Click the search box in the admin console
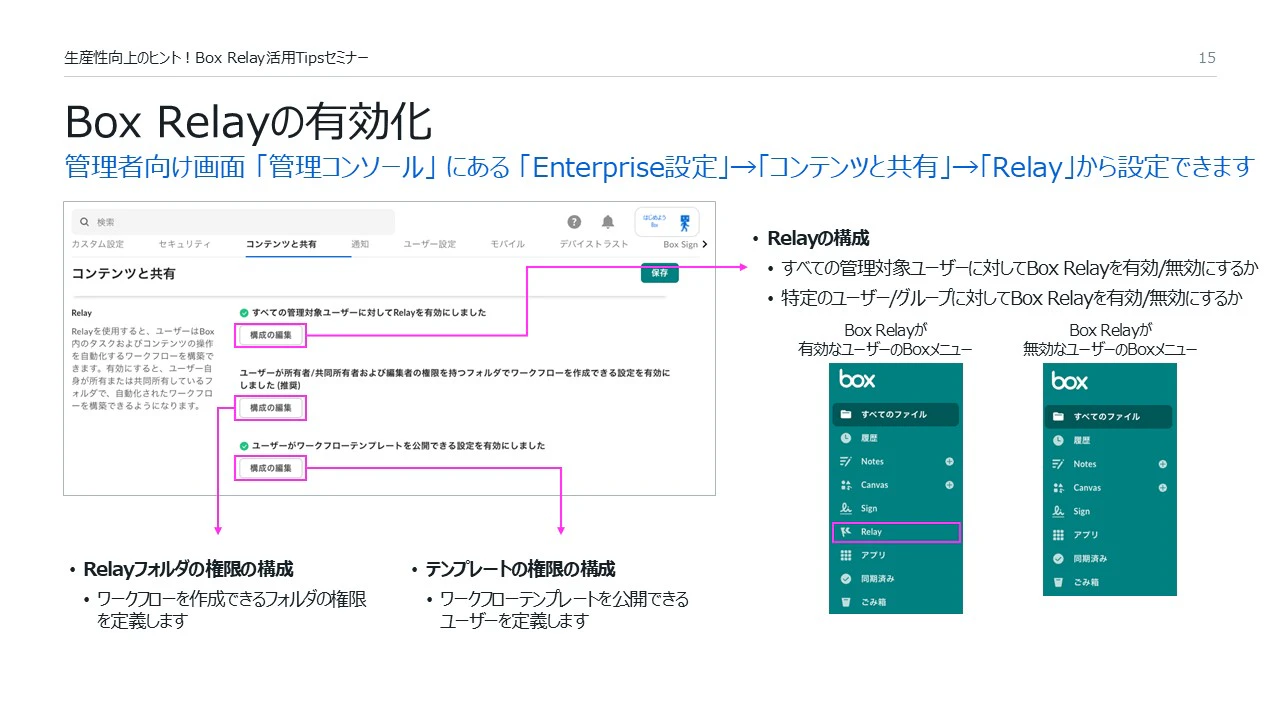 (233, 222)
